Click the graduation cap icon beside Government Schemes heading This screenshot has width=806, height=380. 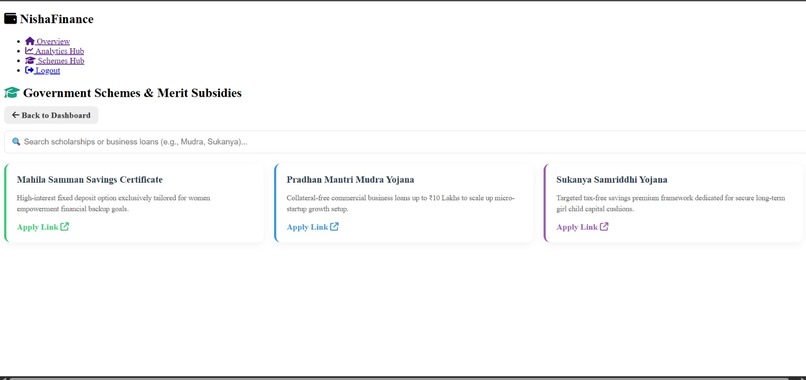click(12, 93)
